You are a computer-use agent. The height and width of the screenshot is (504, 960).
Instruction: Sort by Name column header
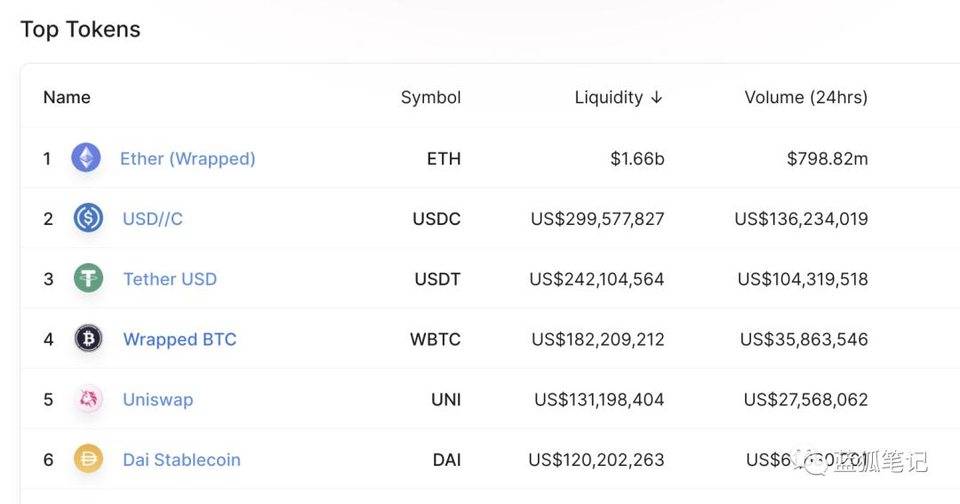(67, 97)
